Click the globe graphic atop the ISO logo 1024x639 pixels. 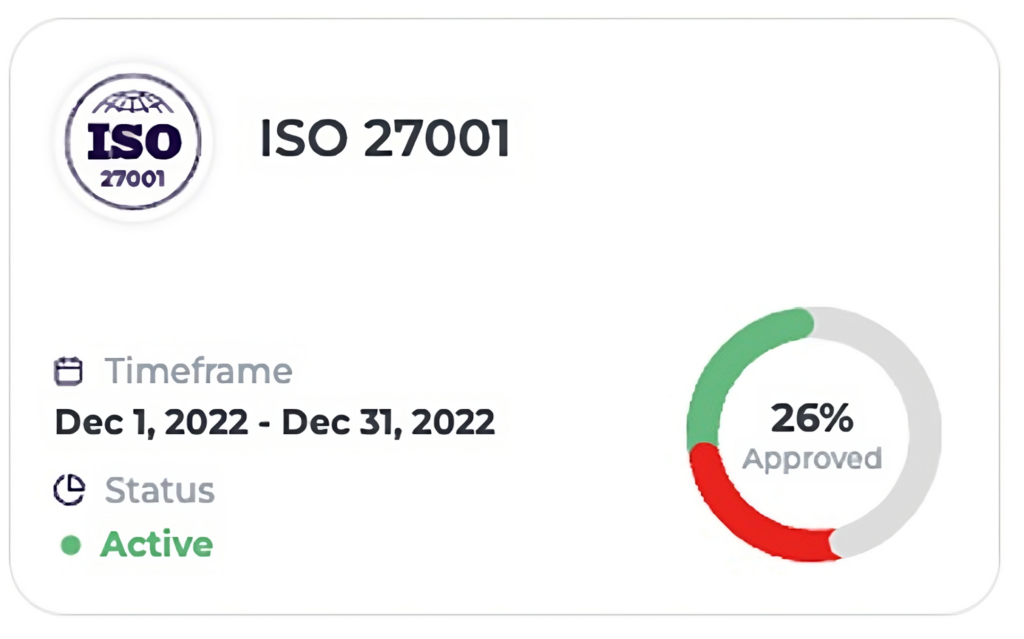[x=133, y=103]
